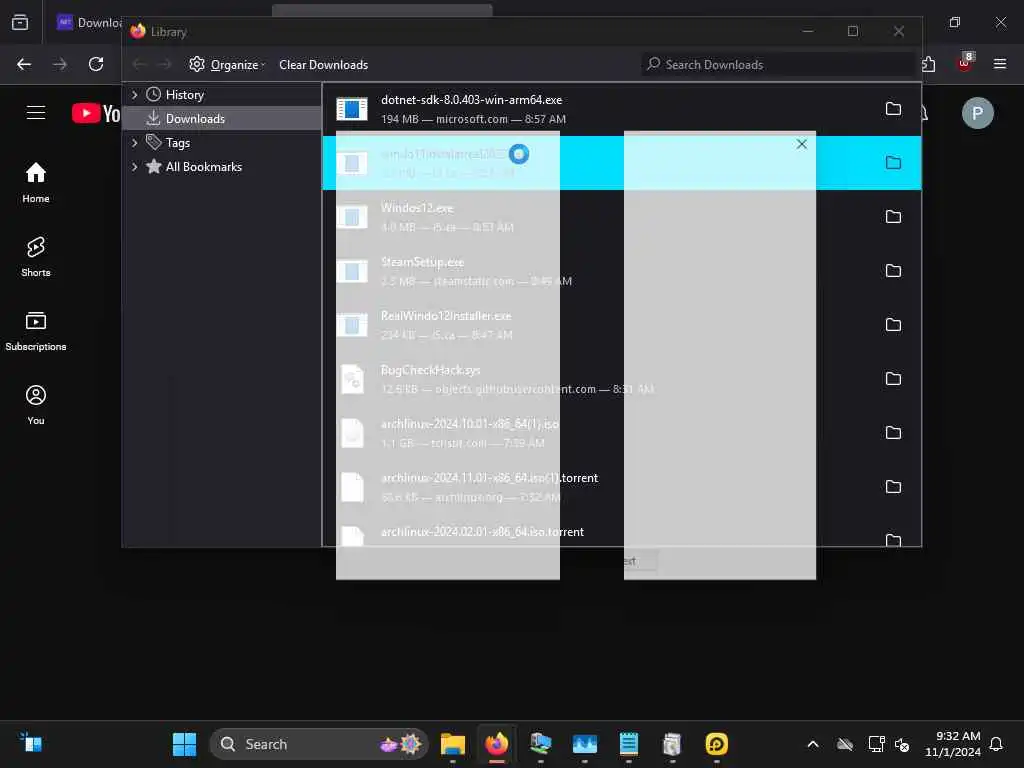Image resolution: width=1024 pixels, height=768 pixels.
Task: Open containing folder for SteamSetup.exe
Action: tap(893, 271)
